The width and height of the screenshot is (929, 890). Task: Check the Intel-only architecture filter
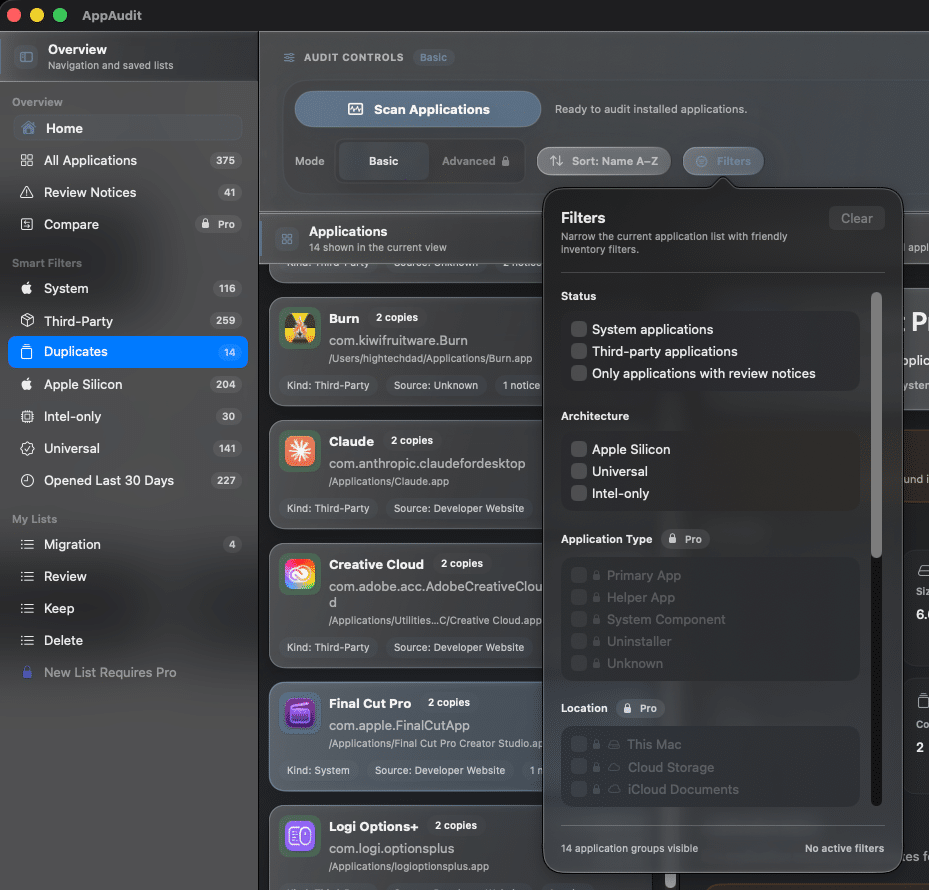(578, 493)
